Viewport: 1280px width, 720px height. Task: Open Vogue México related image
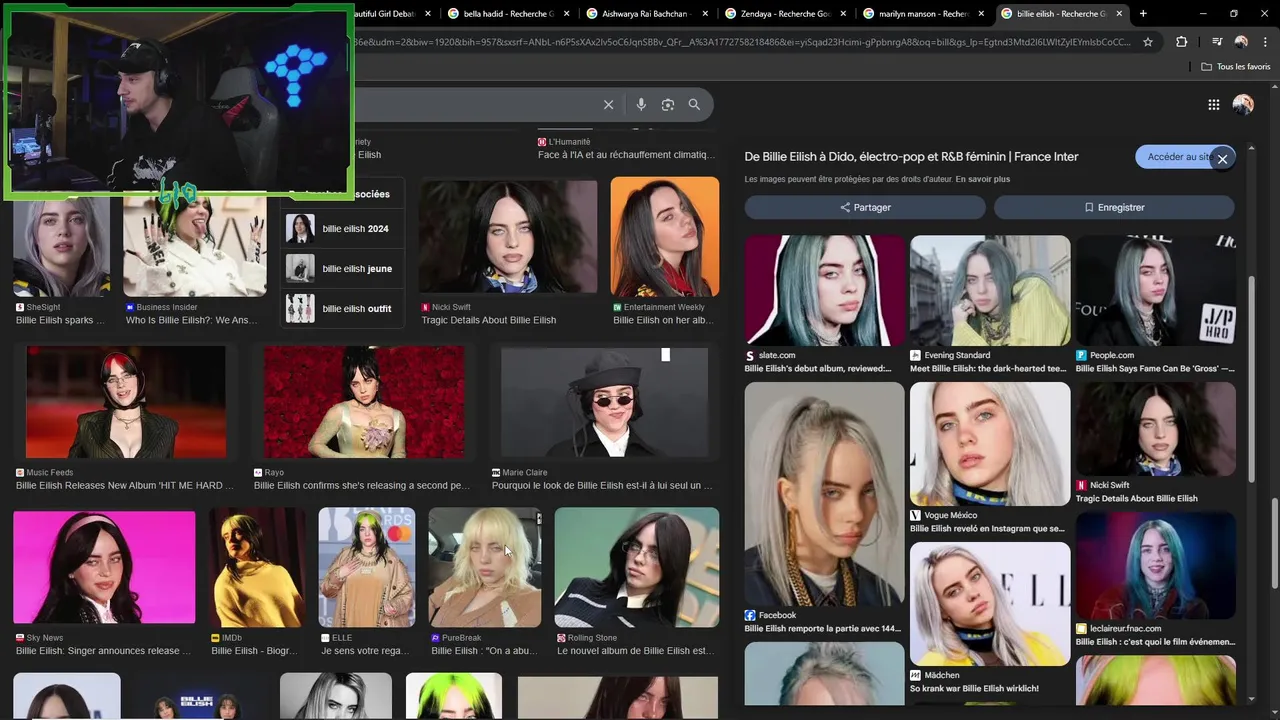click(x=990, y=444)
